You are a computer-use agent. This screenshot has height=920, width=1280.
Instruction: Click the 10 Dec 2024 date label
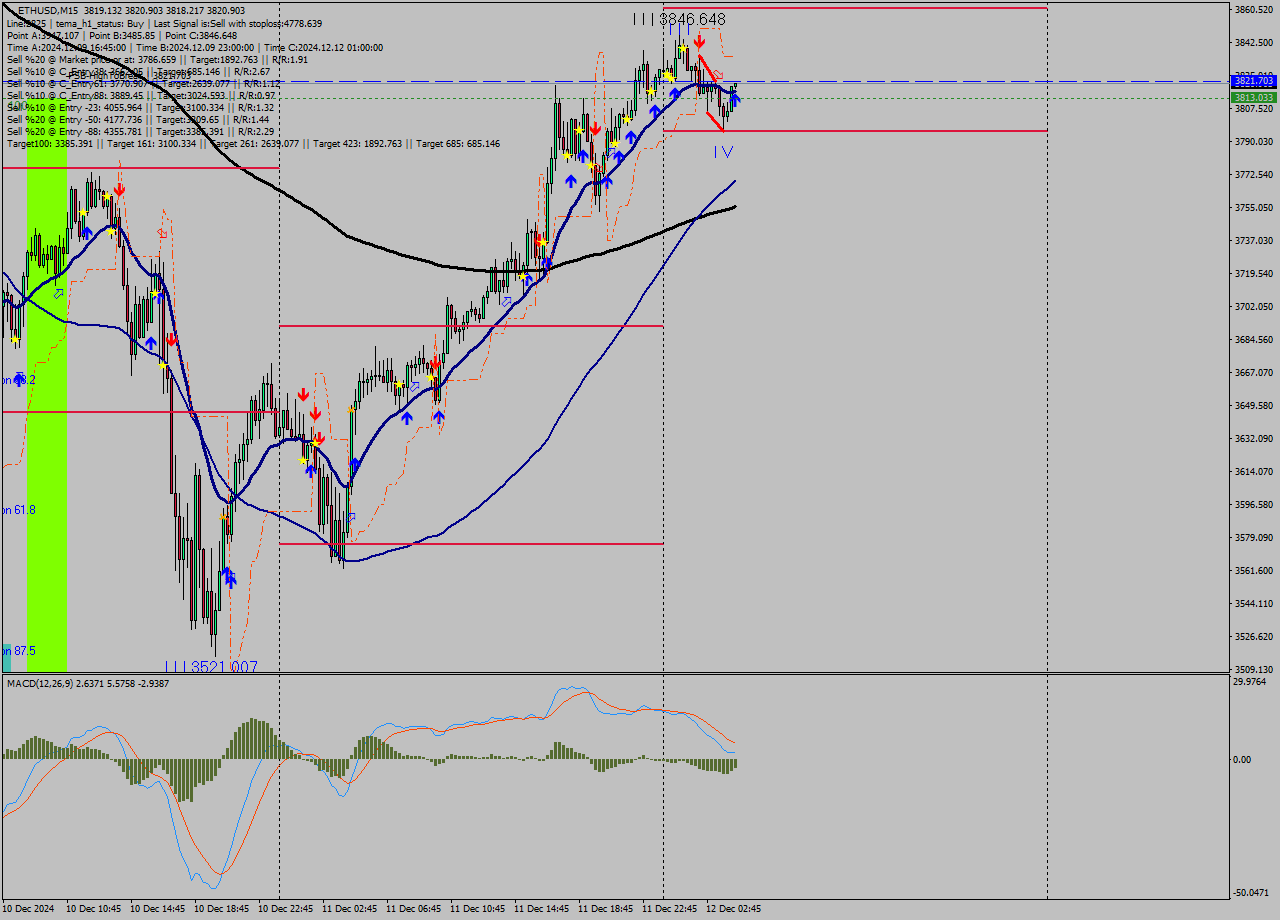coord(30,909)
